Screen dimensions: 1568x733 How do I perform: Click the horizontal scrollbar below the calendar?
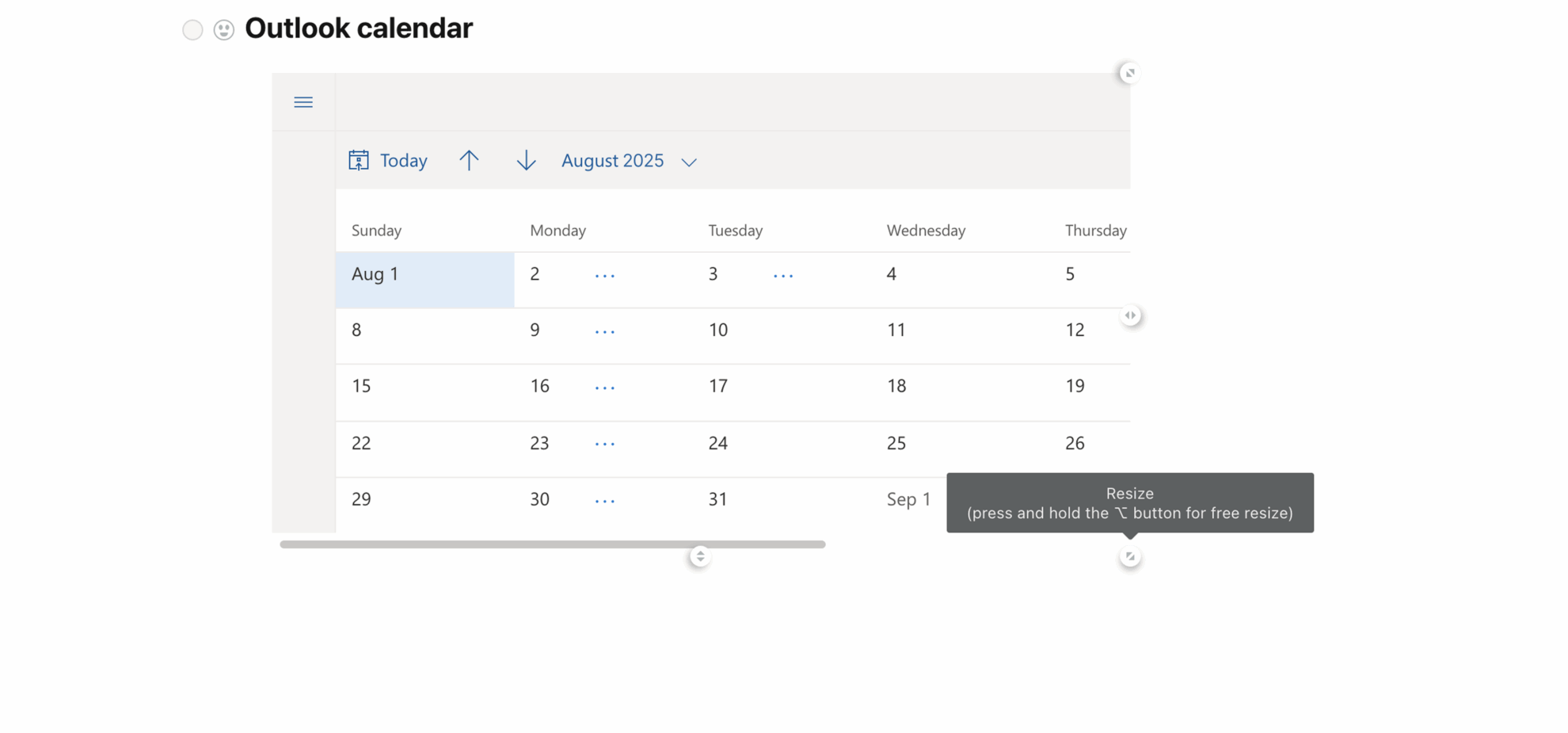tap(552, 544)
